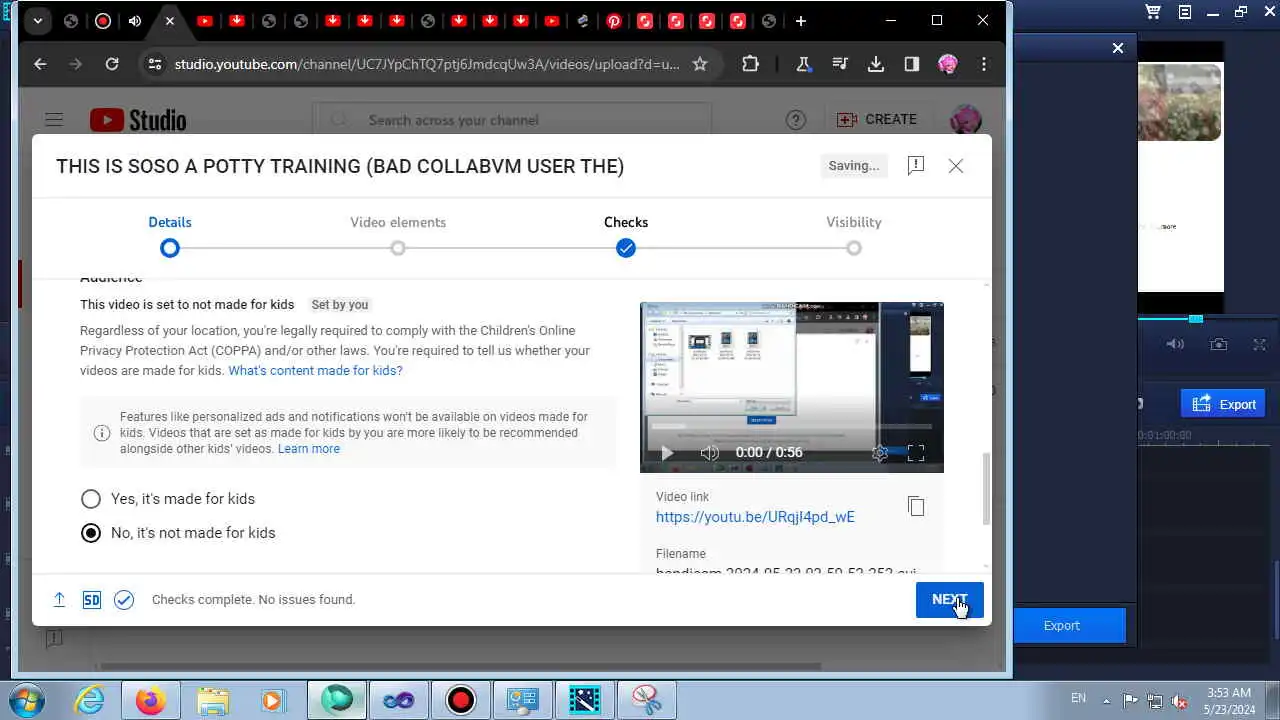Click the NEXT button in upload dialog
The height and width of the screenshot is (720, 1280).
pyautogui.click(x=949, y=600)
